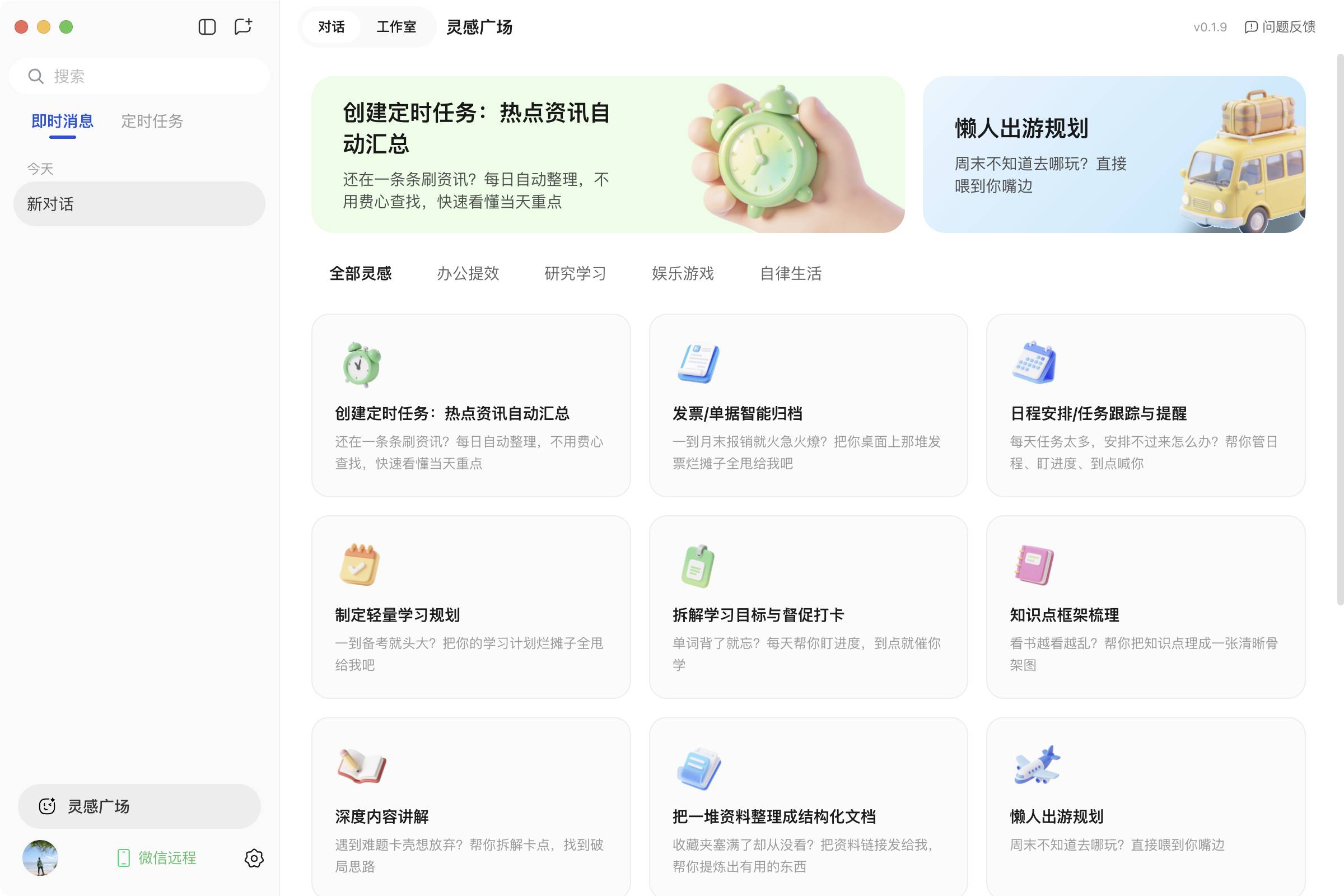The image size is (1344, 896).
Task: Select the 办公提效 category filter
Action: click(469, 274)
